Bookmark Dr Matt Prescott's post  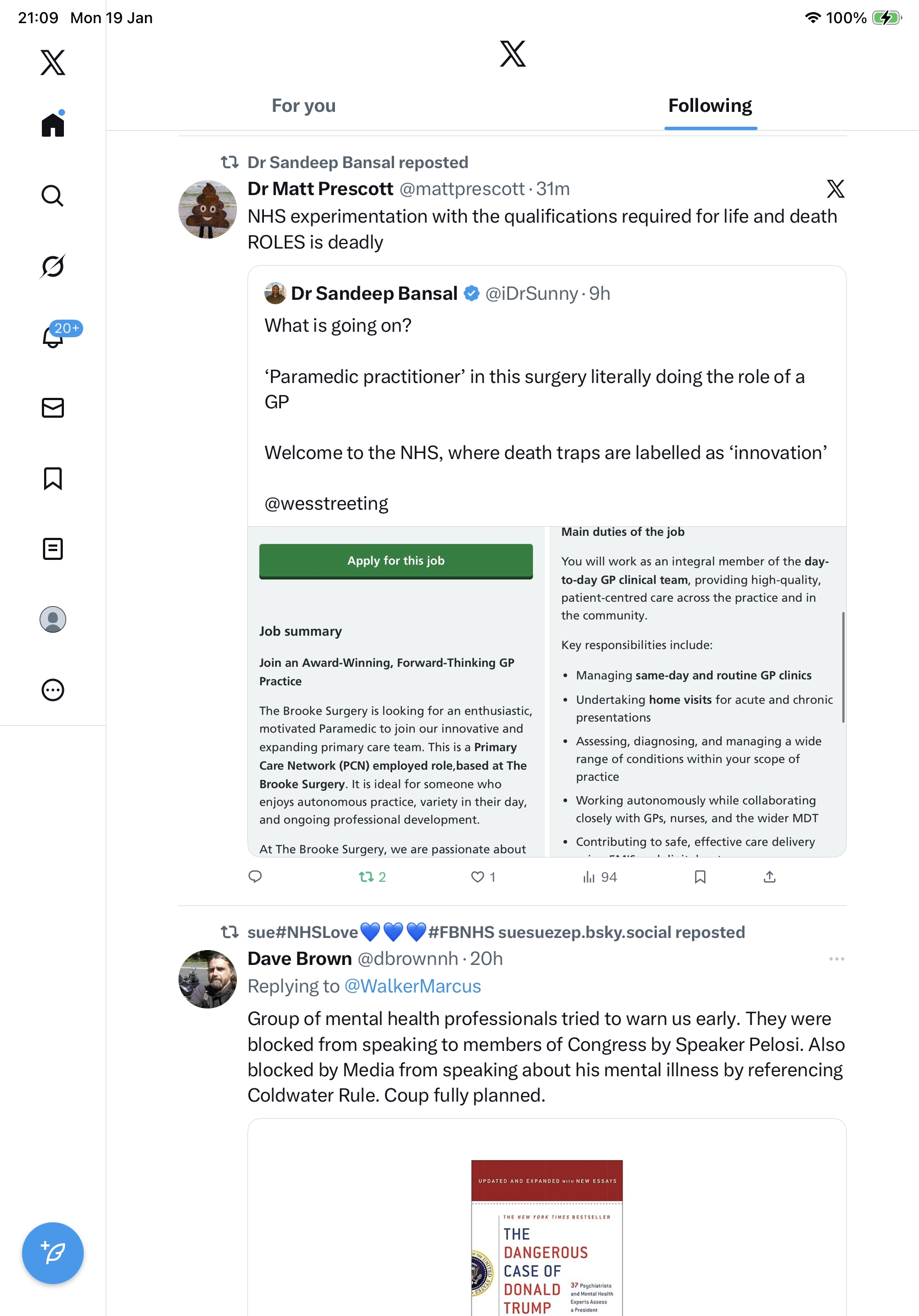[700, 877]
